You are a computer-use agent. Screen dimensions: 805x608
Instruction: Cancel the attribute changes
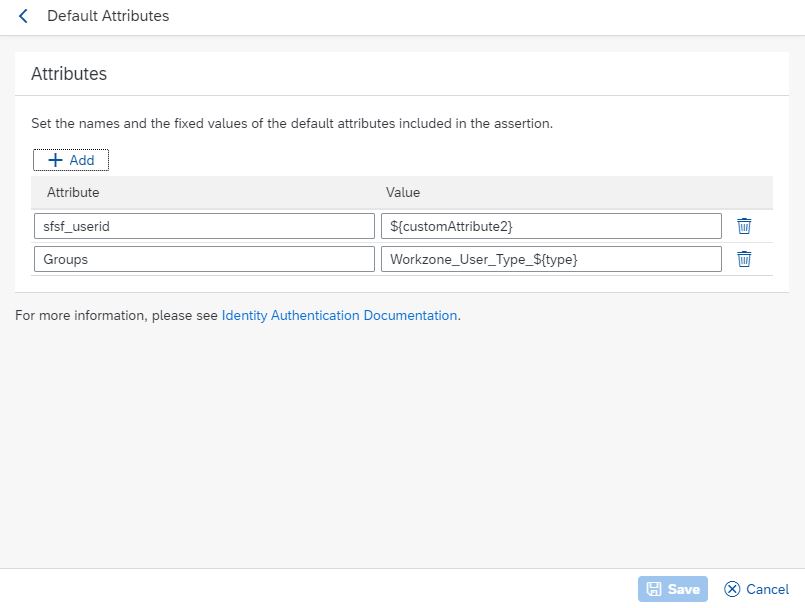click(x=756, y=589)
